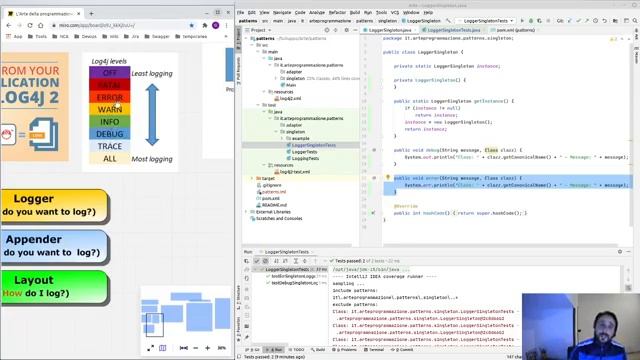Open IntelliJ search everywhere magnifier
The width and height of the screenshot is (640, 360).
click(x=635, y=20)
